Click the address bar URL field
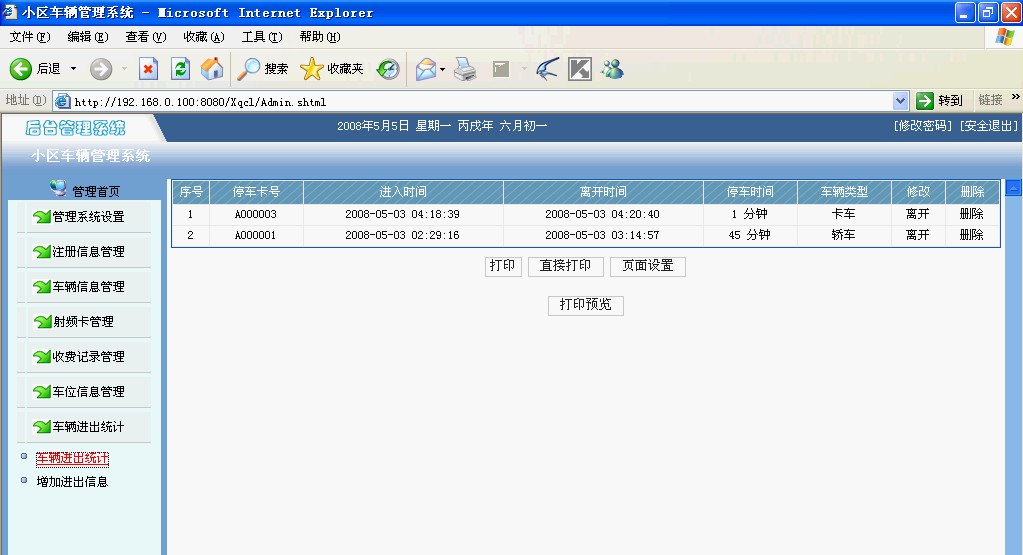1023x555 pixels. [x=481, y=102]
